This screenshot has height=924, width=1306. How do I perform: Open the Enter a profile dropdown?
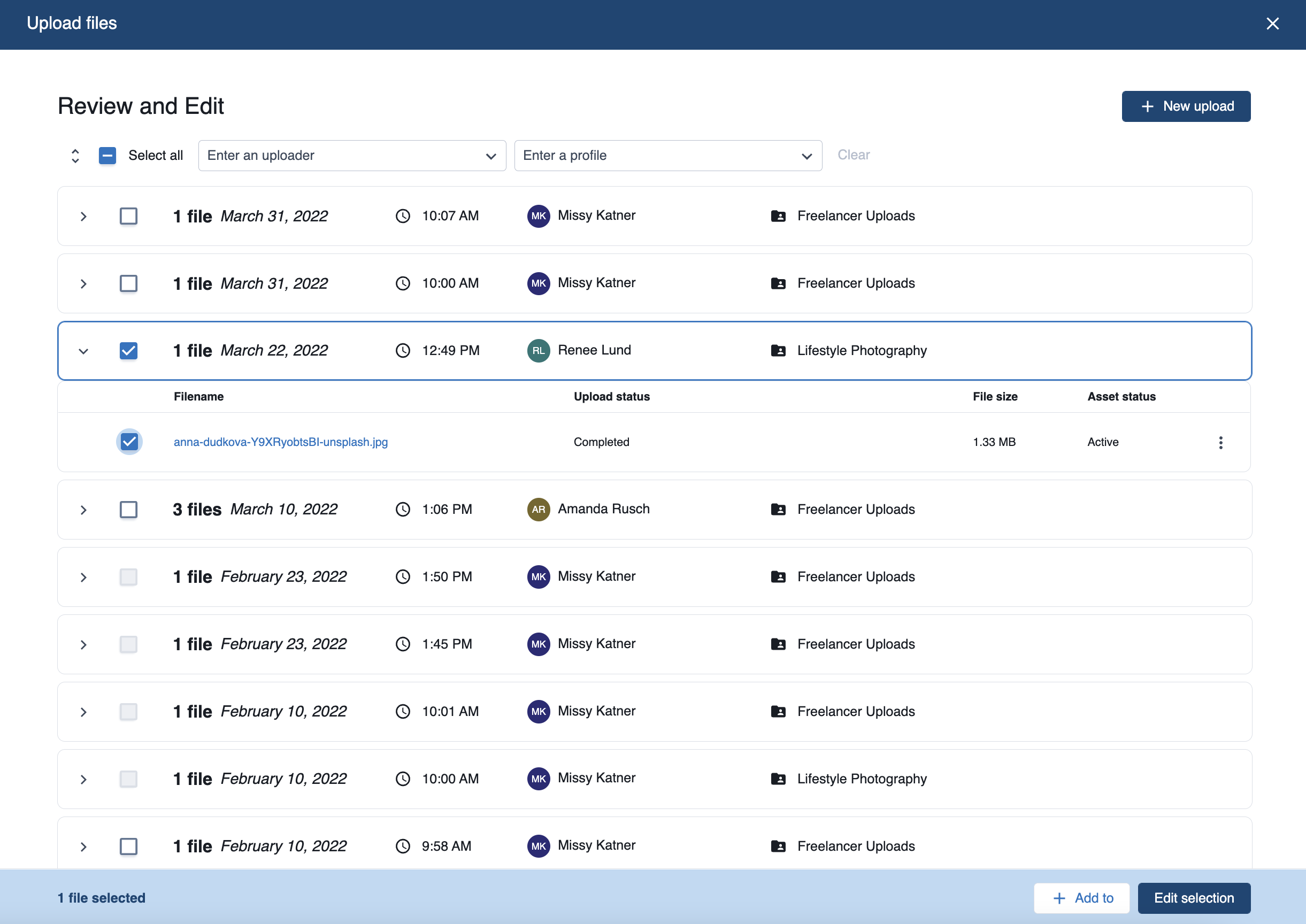(x=667, y=155)
